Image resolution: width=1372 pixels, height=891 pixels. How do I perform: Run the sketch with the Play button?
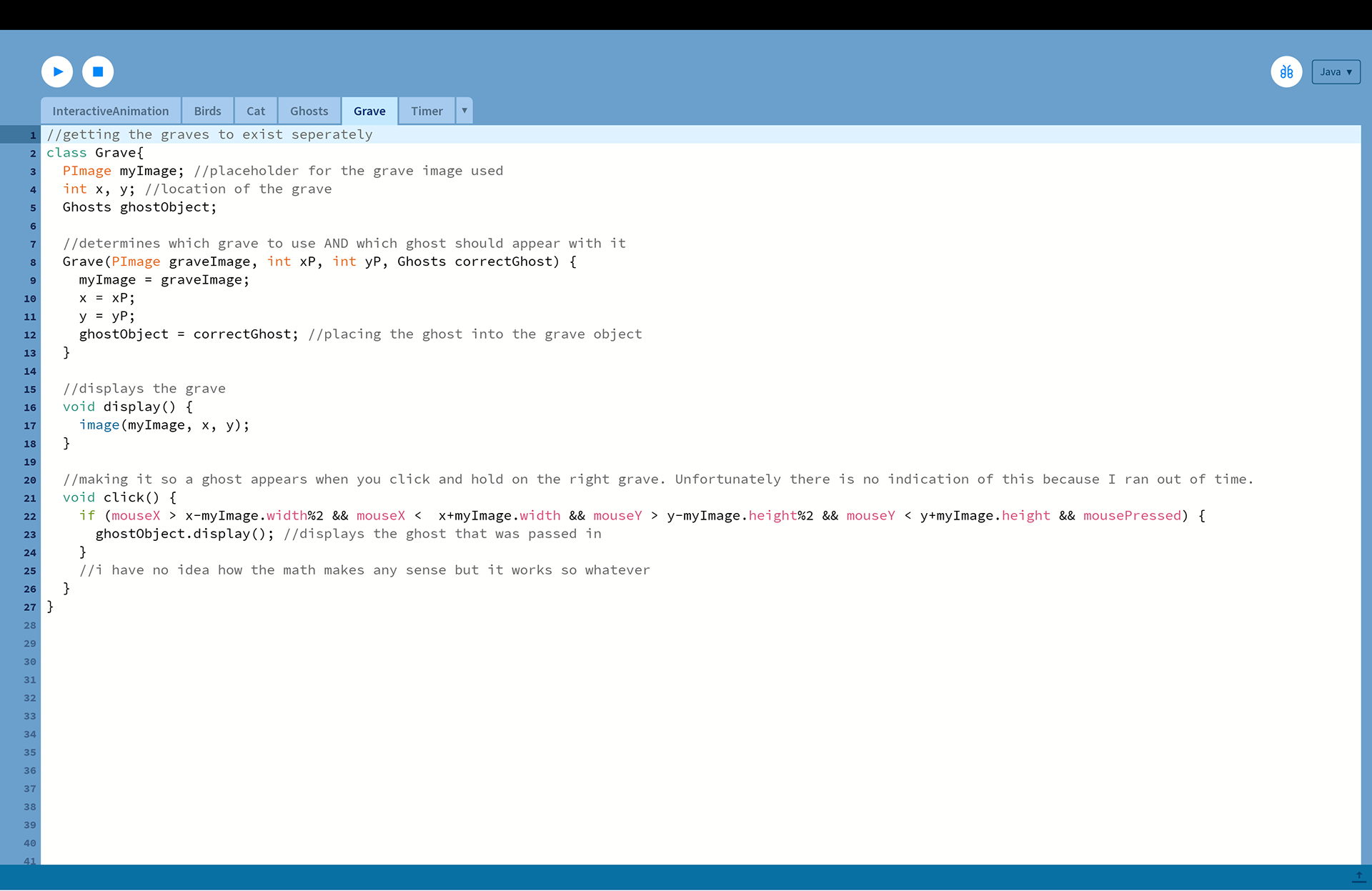click(x=57, y=71)
